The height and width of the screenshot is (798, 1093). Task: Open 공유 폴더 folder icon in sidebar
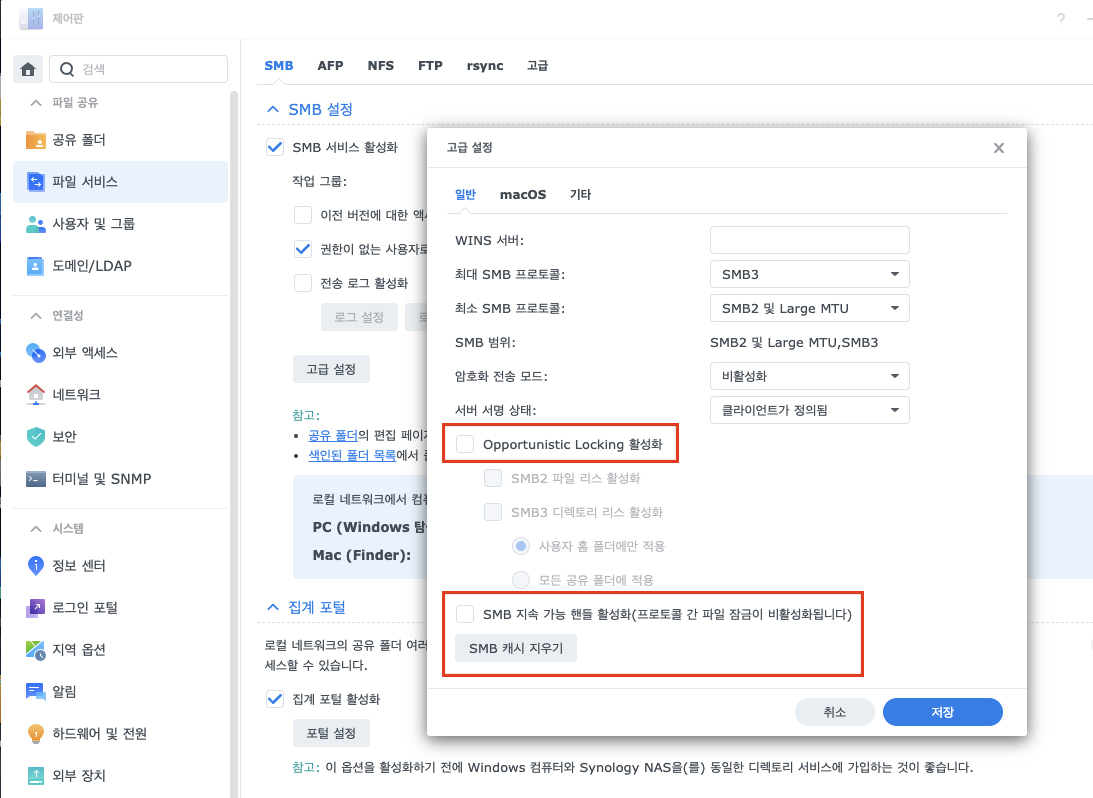pyautogui.click(x=36, y=140)
